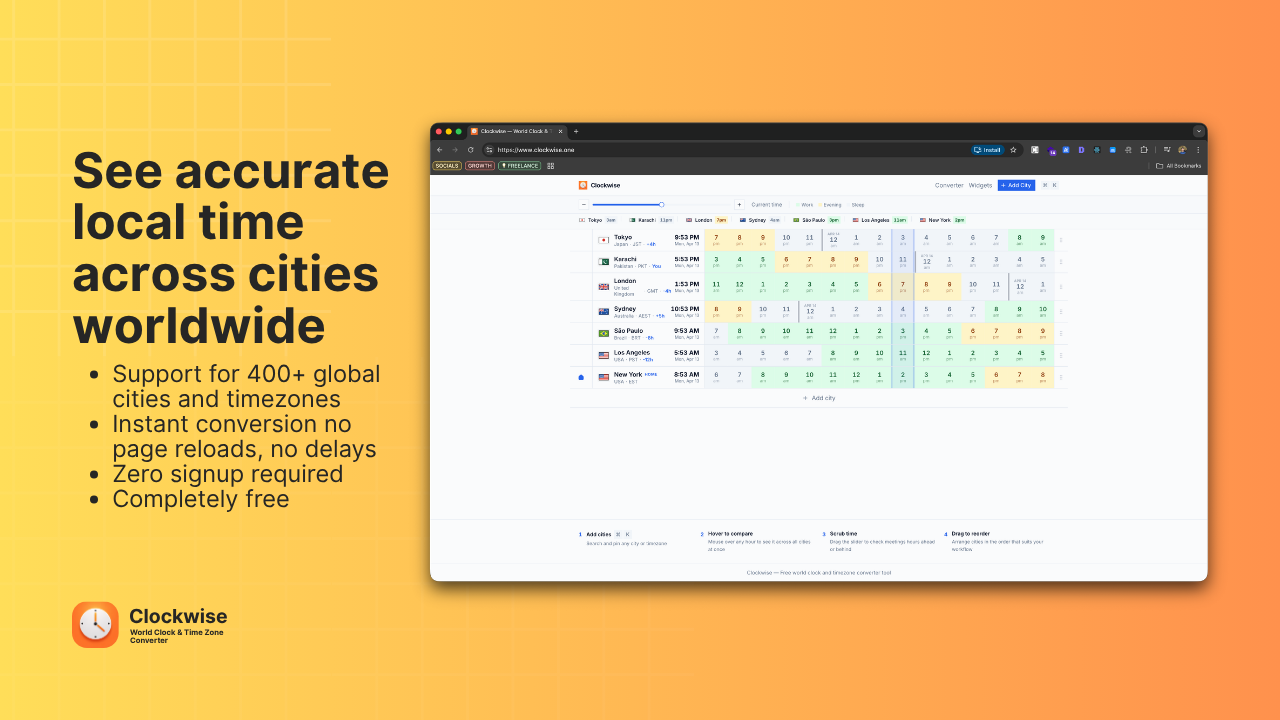Open a new browser tab with plus

coord(576,131)
